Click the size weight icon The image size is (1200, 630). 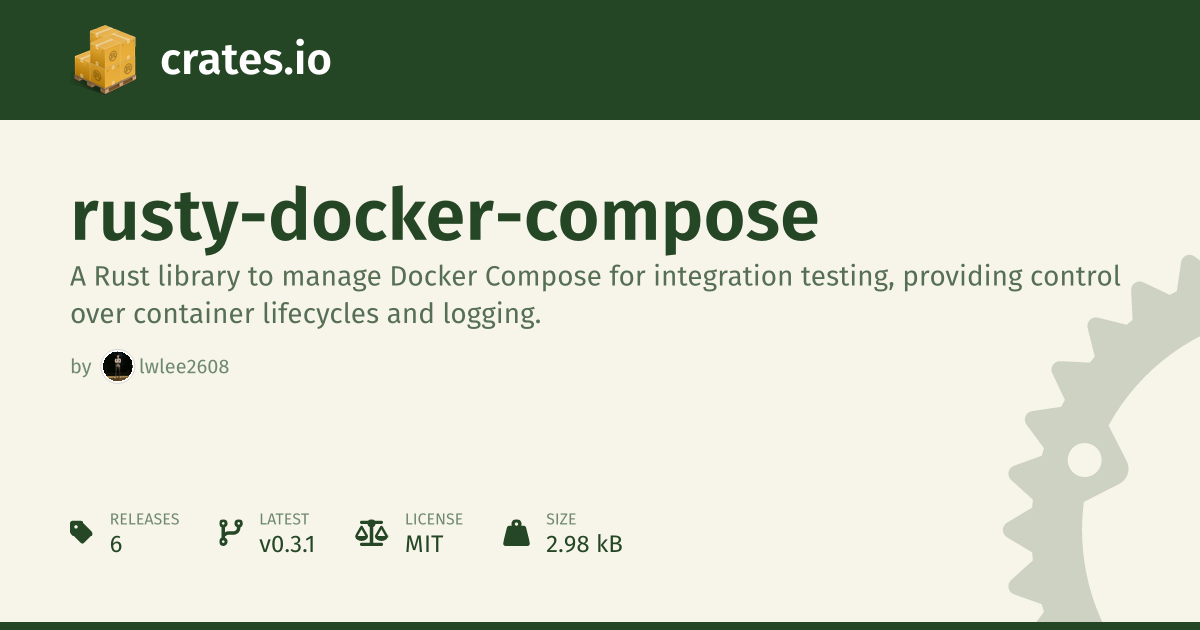[x=516, y=532]
